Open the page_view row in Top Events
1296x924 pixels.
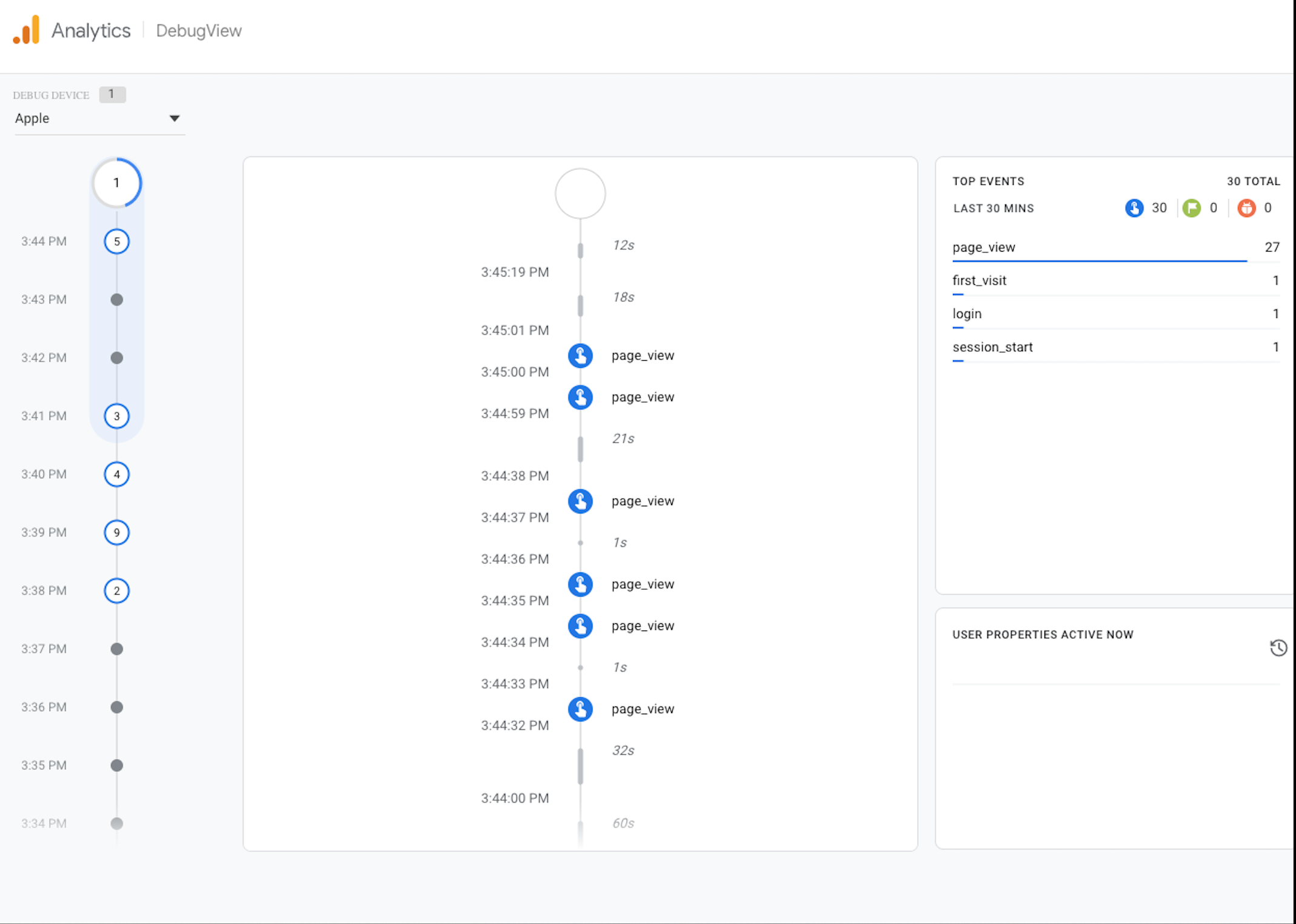click(x=983, y=247)
